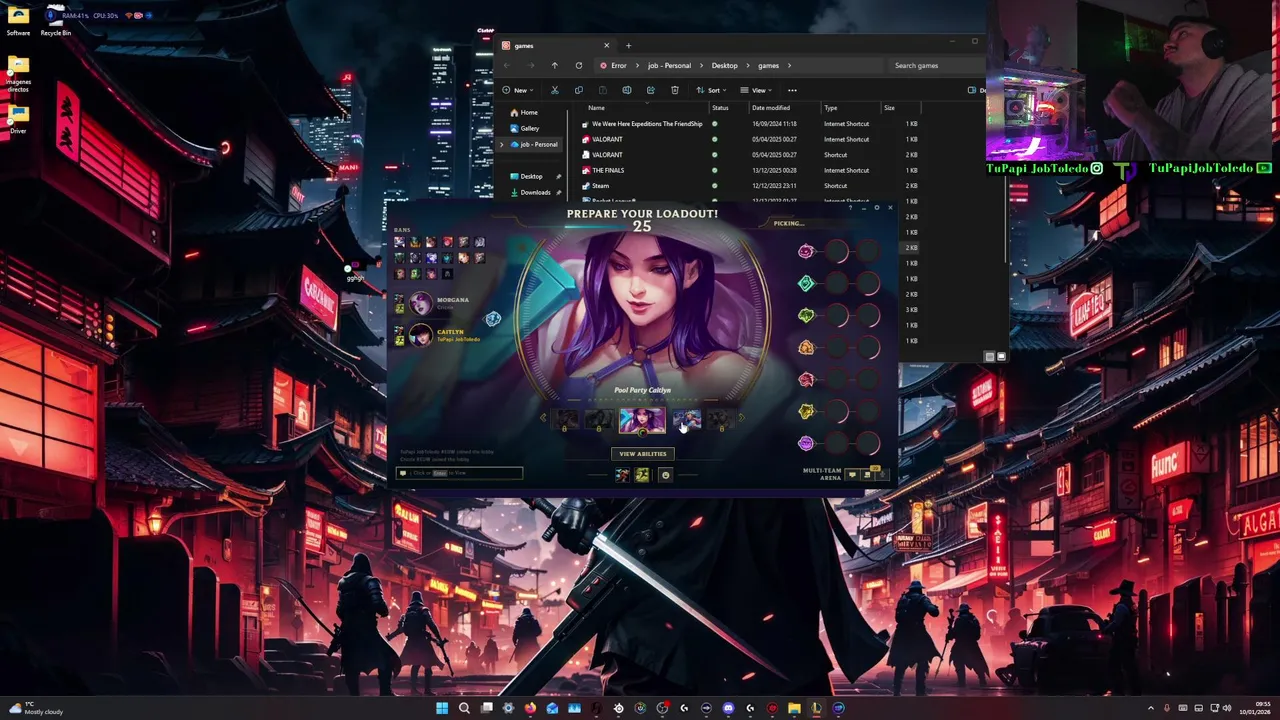Open the League client settings gear
Screen dimensions: 1280x720
pyautogui.click(x=876, y=208)
